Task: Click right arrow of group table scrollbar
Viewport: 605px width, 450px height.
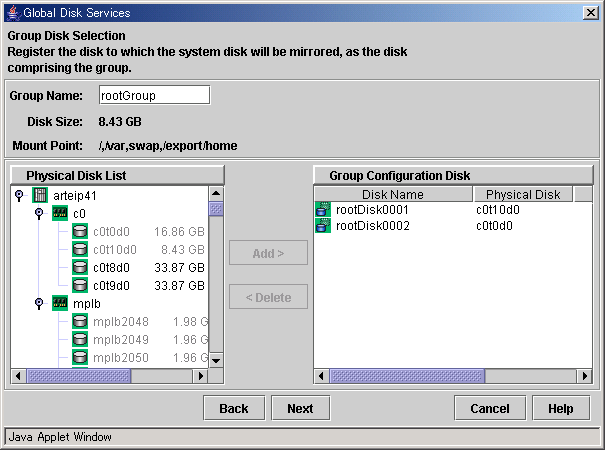Action: (x=585, y=376)
